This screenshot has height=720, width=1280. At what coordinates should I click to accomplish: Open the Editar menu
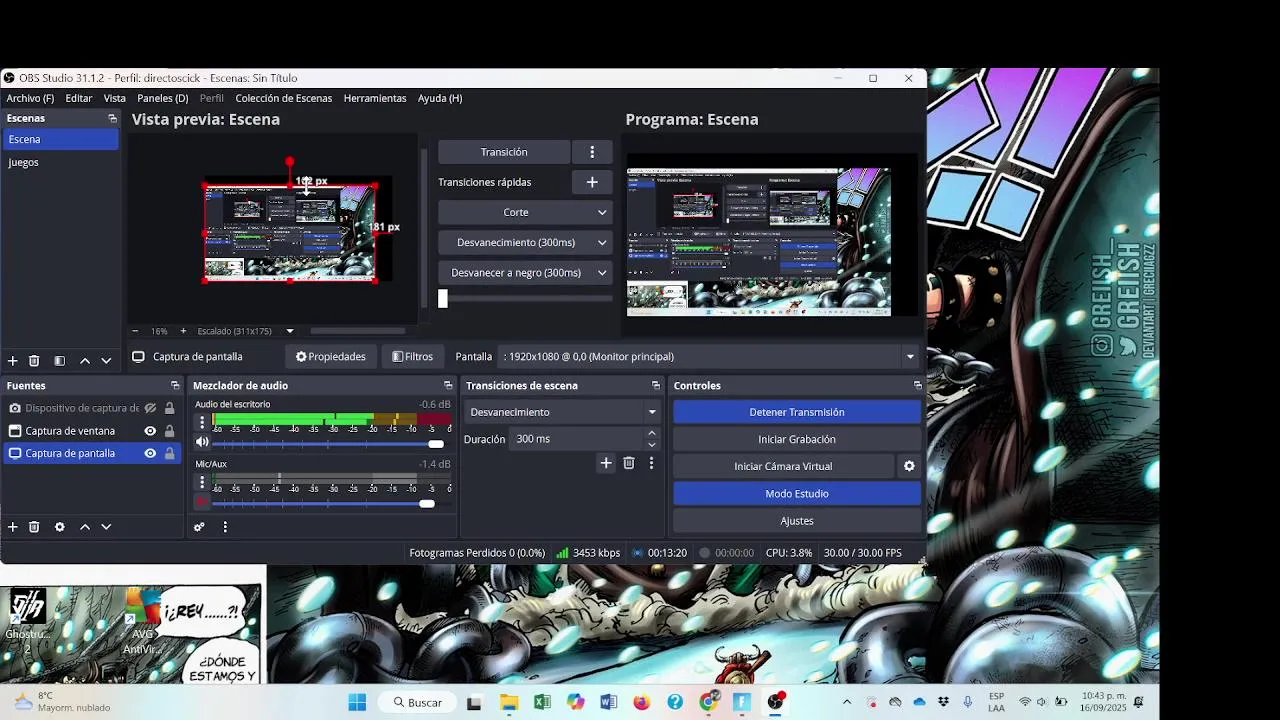tap(79, 98)
